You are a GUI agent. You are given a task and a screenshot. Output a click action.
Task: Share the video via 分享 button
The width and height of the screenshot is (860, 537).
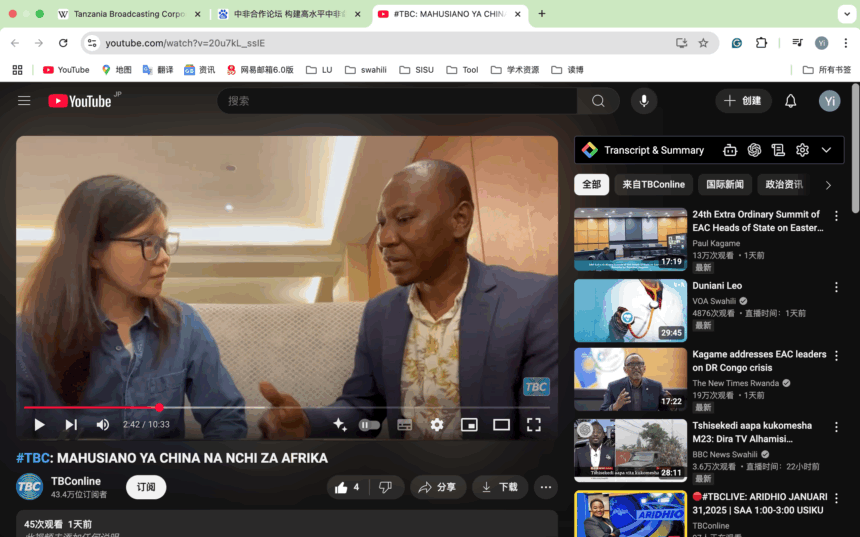click(x=438, y=487)
